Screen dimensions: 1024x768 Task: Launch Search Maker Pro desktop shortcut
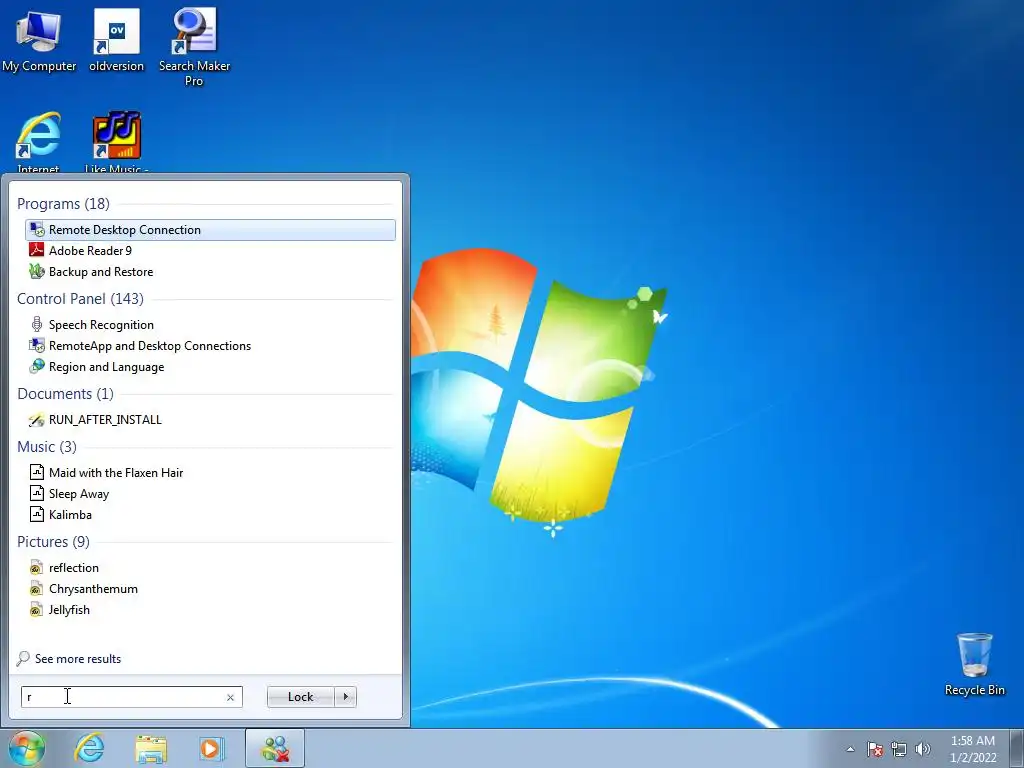(x=194, y=47)
